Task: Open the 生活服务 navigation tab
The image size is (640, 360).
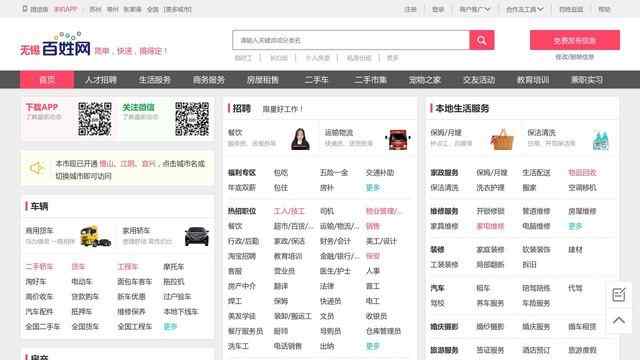Action: 155,80
